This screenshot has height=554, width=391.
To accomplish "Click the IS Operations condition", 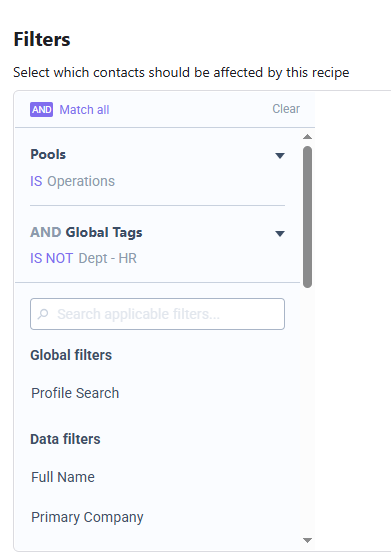I will point(72,181).
